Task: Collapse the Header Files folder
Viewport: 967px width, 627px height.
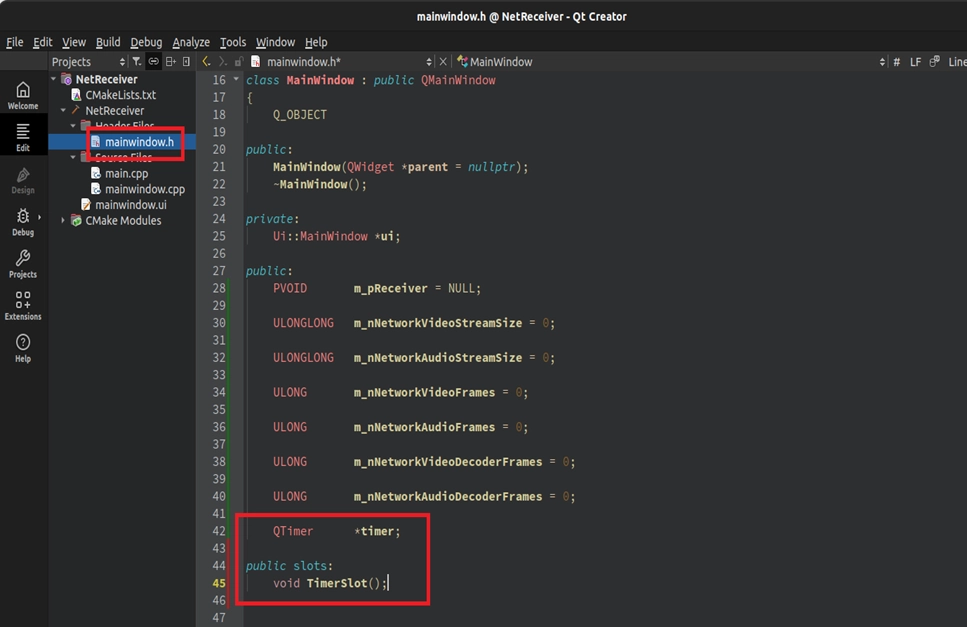Action: point(73,126)
